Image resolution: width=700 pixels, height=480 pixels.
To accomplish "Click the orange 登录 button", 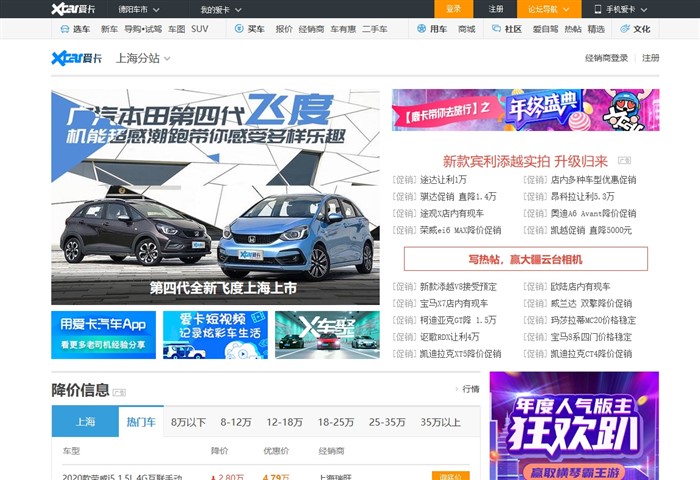I will point(453,9).
